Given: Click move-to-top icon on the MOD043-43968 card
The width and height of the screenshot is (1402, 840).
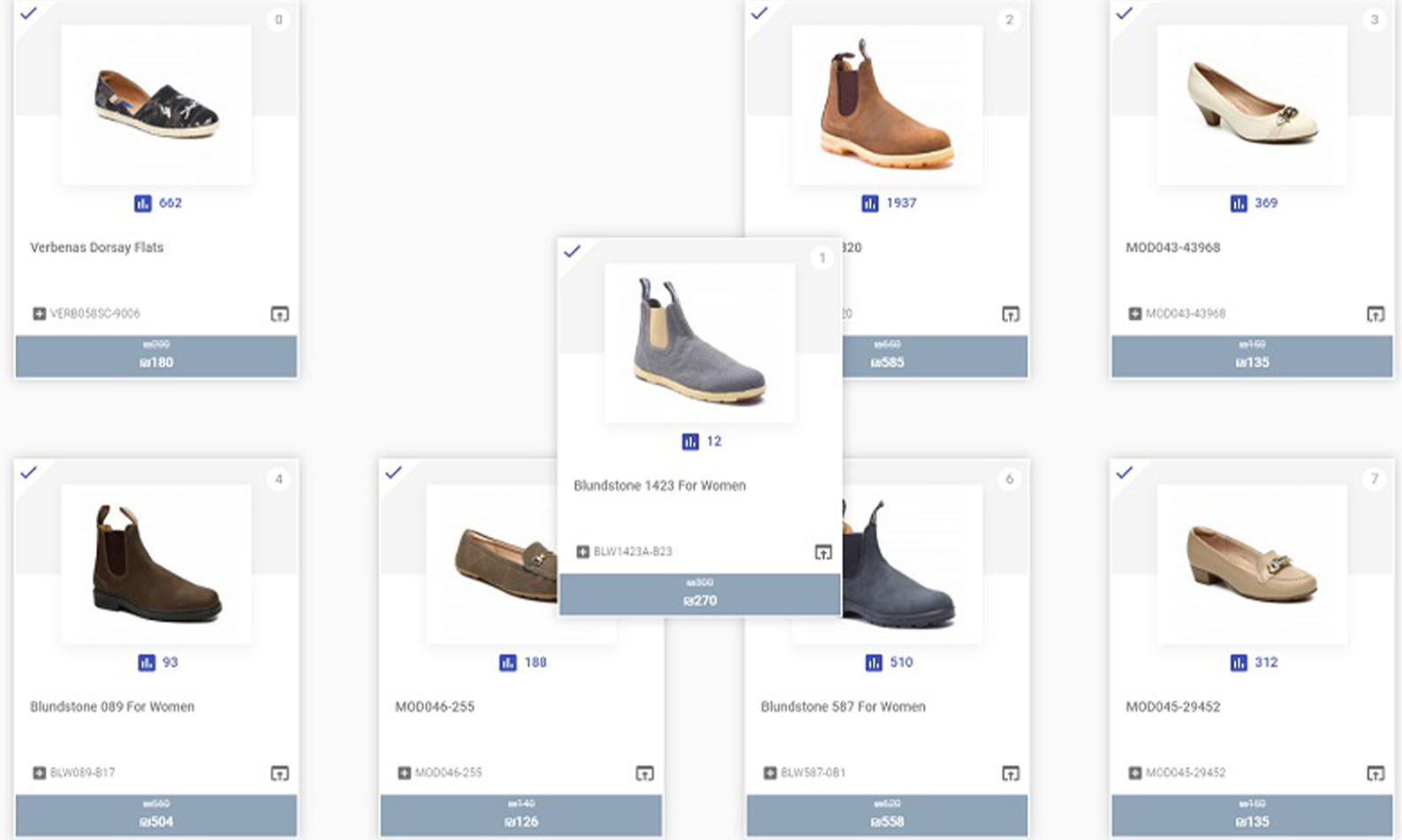Looking at the screenshot, I should [x=1375, y=314].
